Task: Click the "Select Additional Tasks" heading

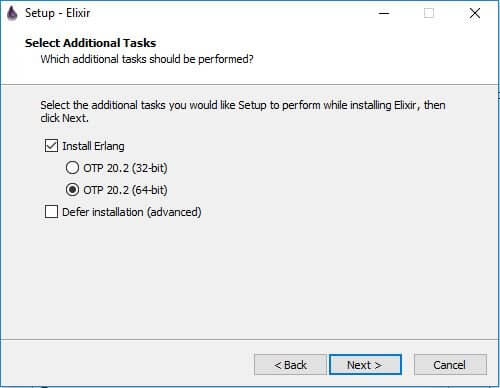Action: (90, 43)
